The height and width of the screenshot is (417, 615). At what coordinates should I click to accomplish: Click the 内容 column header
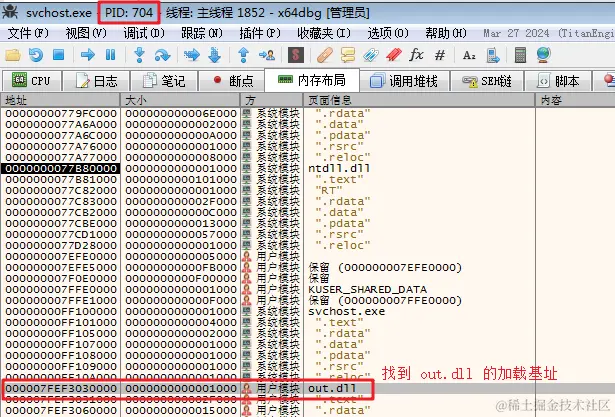575,101
